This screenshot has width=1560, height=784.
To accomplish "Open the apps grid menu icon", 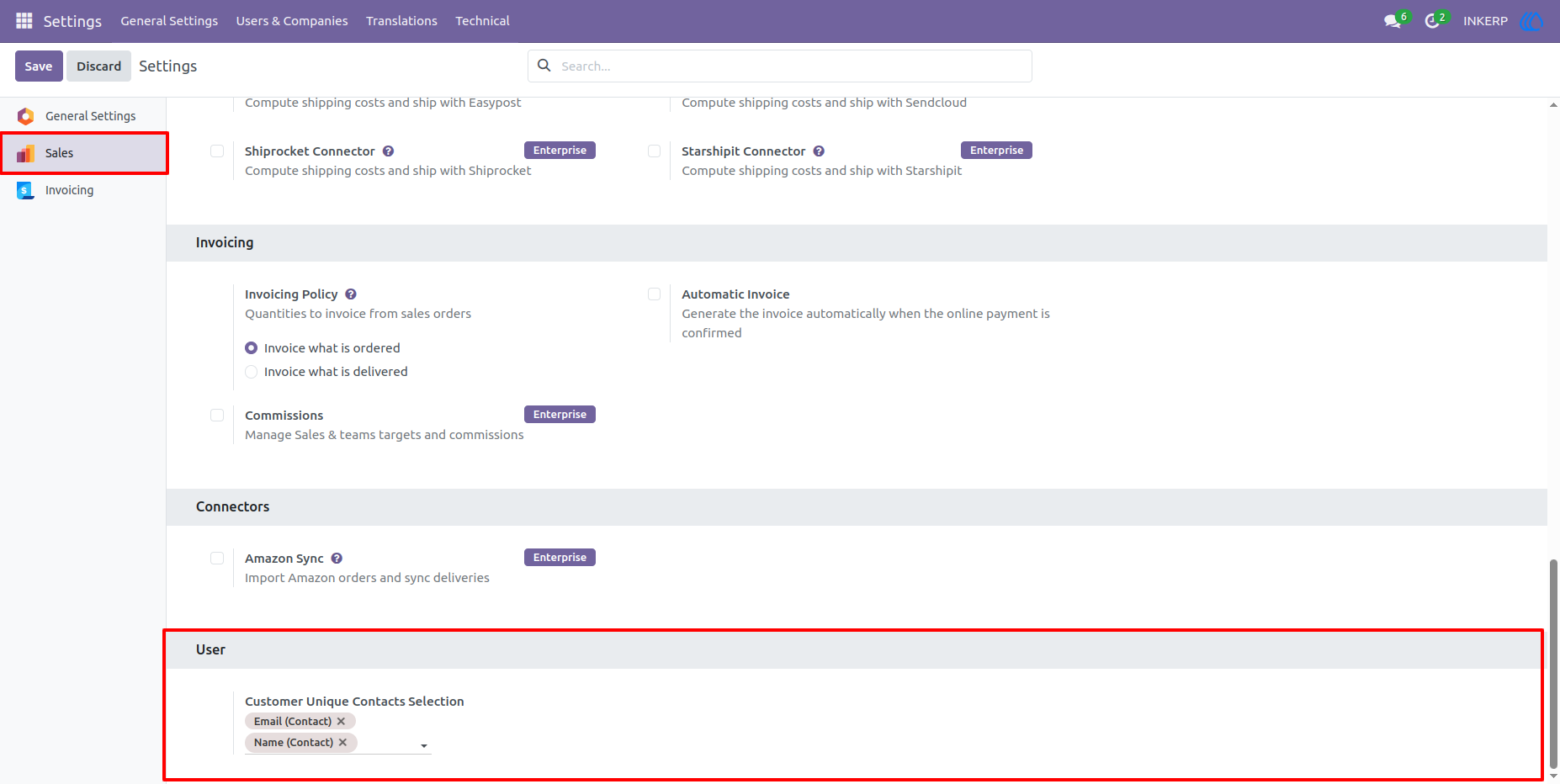I will tap(24, 20).
